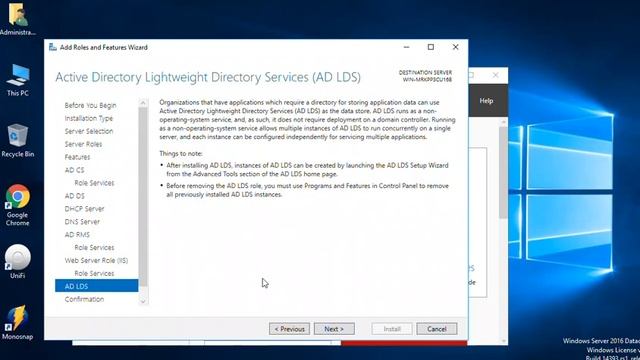
Task: Launch the UniFi desktop shortcut
Action: click(18, 262)
